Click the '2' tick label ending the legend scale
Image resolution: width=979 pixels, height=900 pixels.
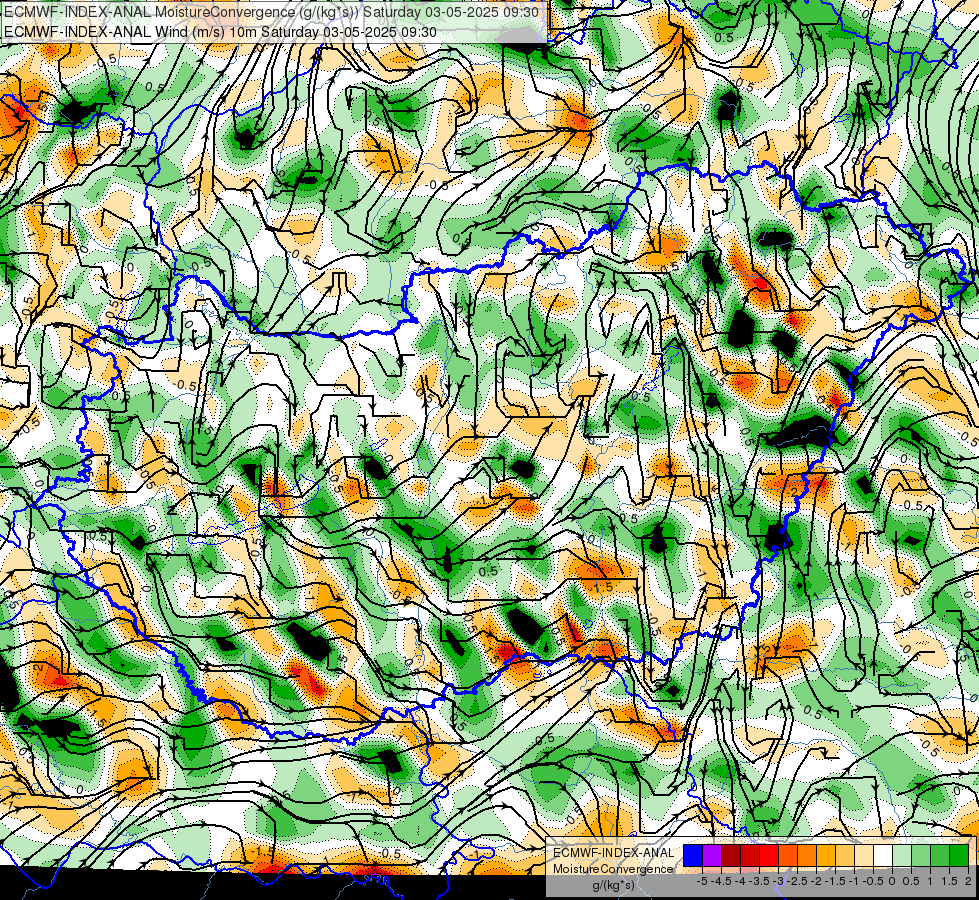click(x=968, y=881)
